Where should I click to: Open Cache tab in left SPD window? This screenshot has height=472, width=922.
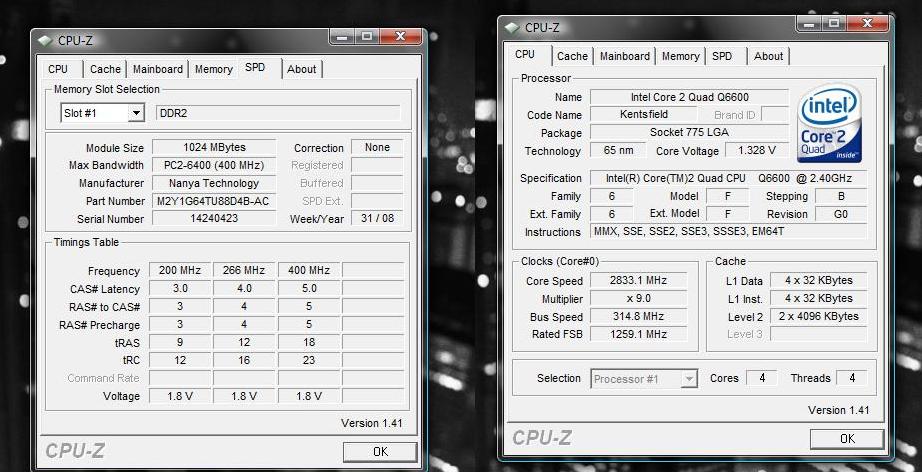click(x=105, y=69)
